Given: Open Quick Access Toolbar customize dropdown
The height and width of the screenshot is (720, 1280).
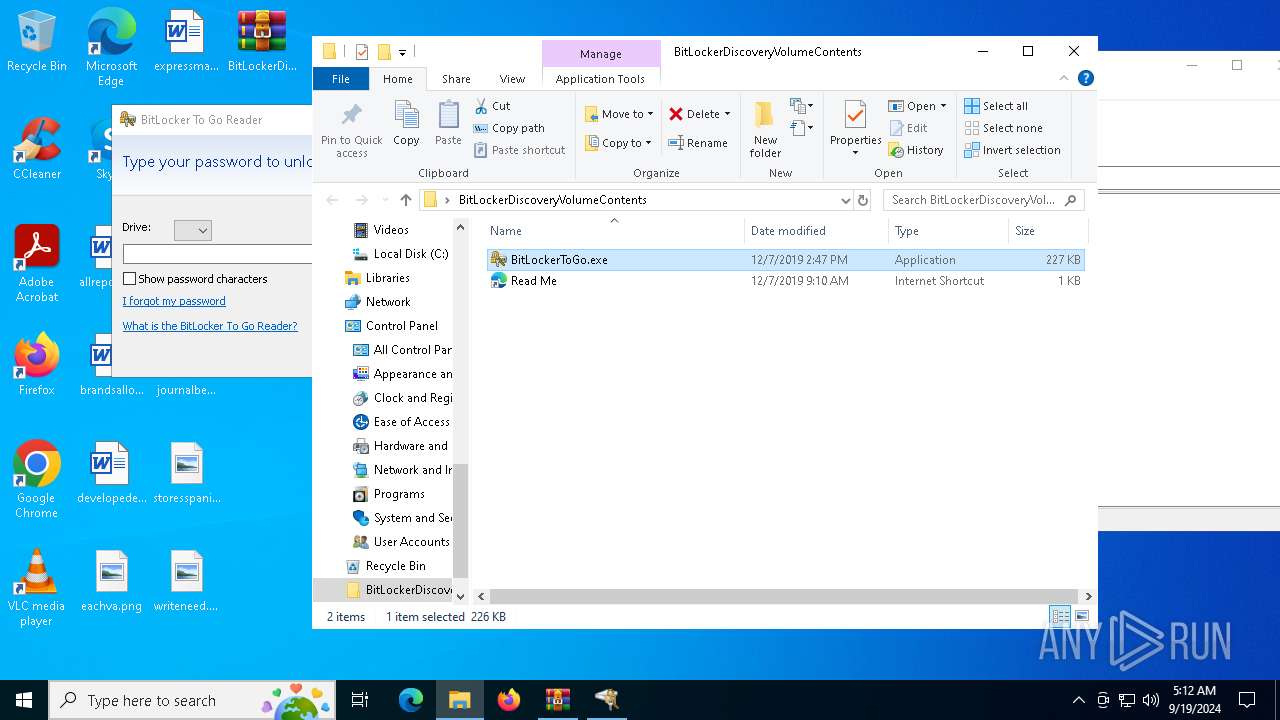Looking at the screenshot, I should (x=402, y=52).
